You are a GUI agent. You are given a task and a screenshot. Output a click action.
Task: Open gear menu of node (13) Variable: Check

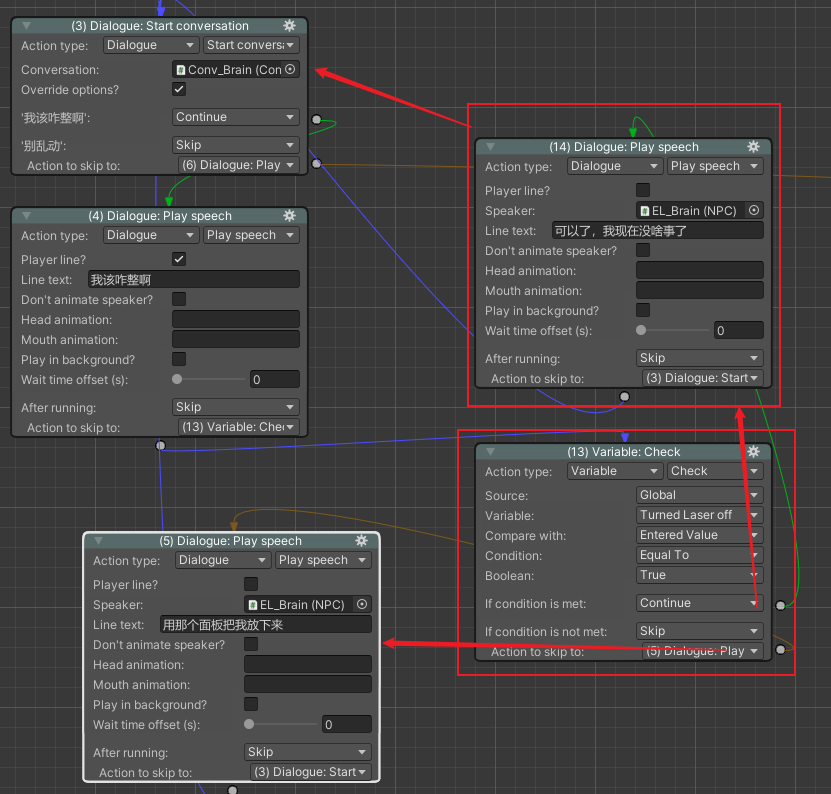pos(754,451)
